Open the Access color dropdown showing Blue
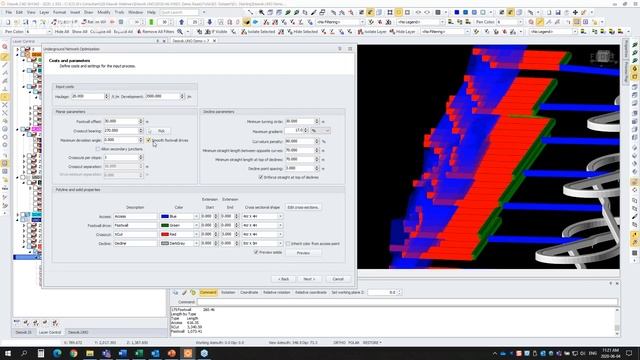The width and height of the screenshot is (640, 360). click(196, 216)
